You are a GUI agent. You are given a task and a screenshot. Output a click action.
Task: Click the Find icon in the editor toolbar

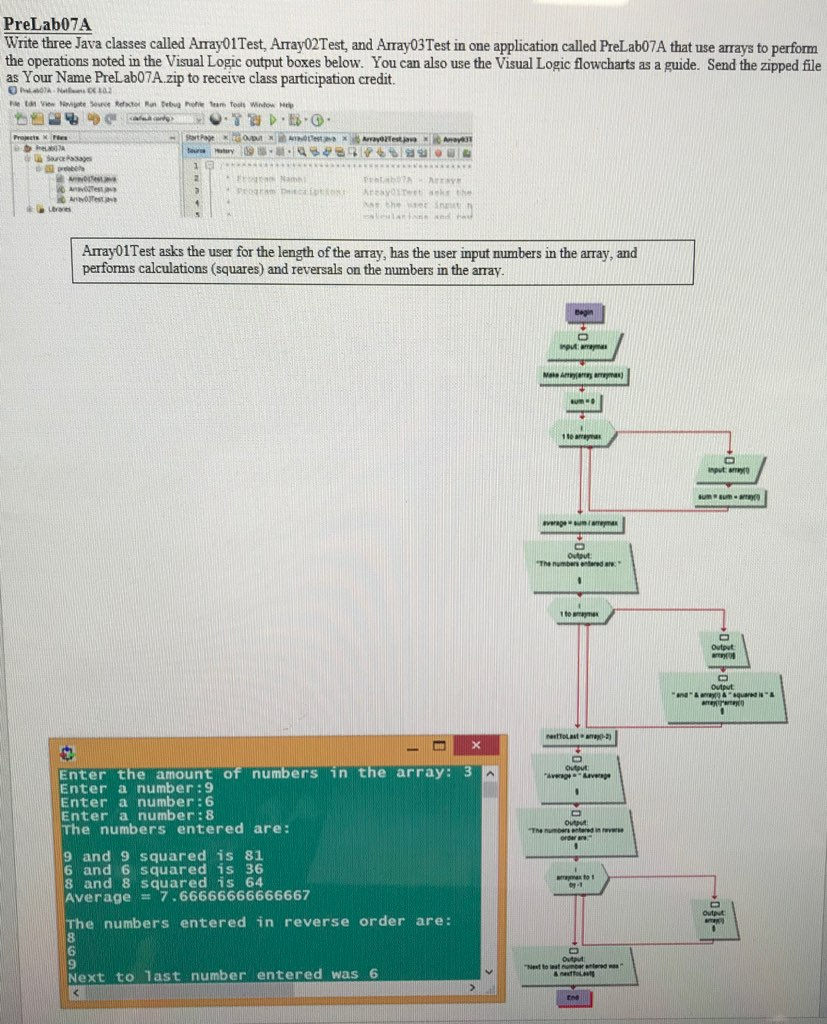point(301,150)
